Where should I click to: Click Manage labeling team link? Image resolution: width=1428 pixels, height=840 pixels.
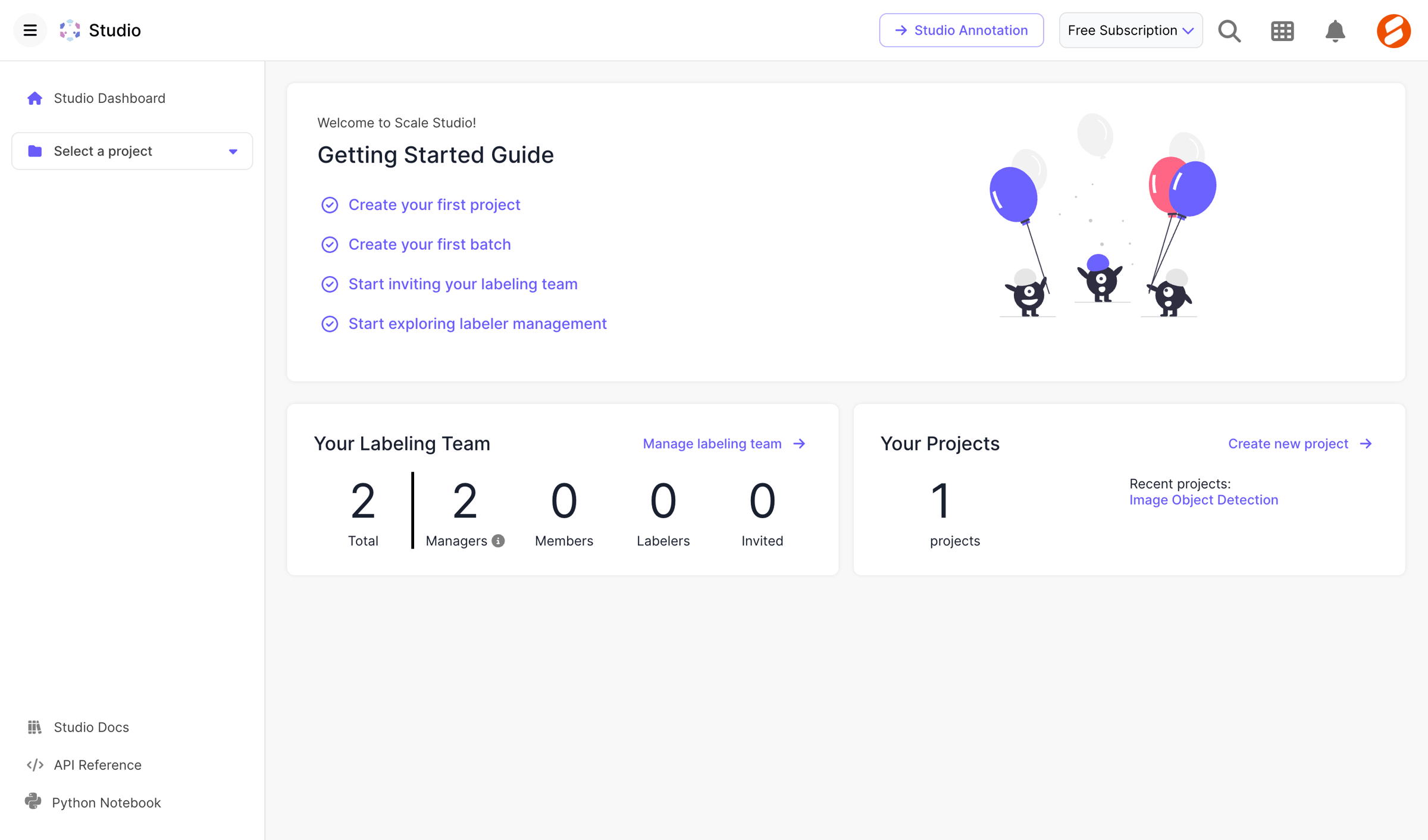(x=712, y=444)
